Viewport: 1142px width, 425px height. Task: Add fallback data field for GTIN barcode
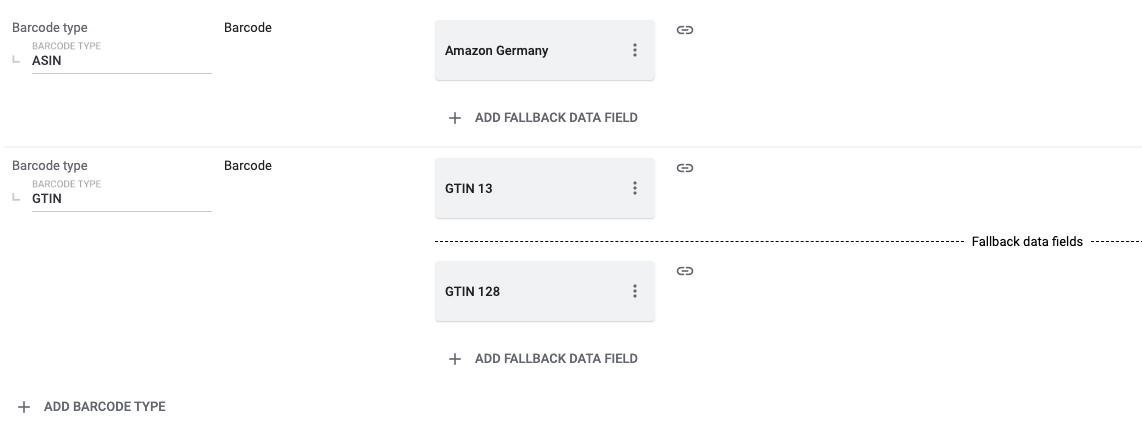[x=543, y=359]
